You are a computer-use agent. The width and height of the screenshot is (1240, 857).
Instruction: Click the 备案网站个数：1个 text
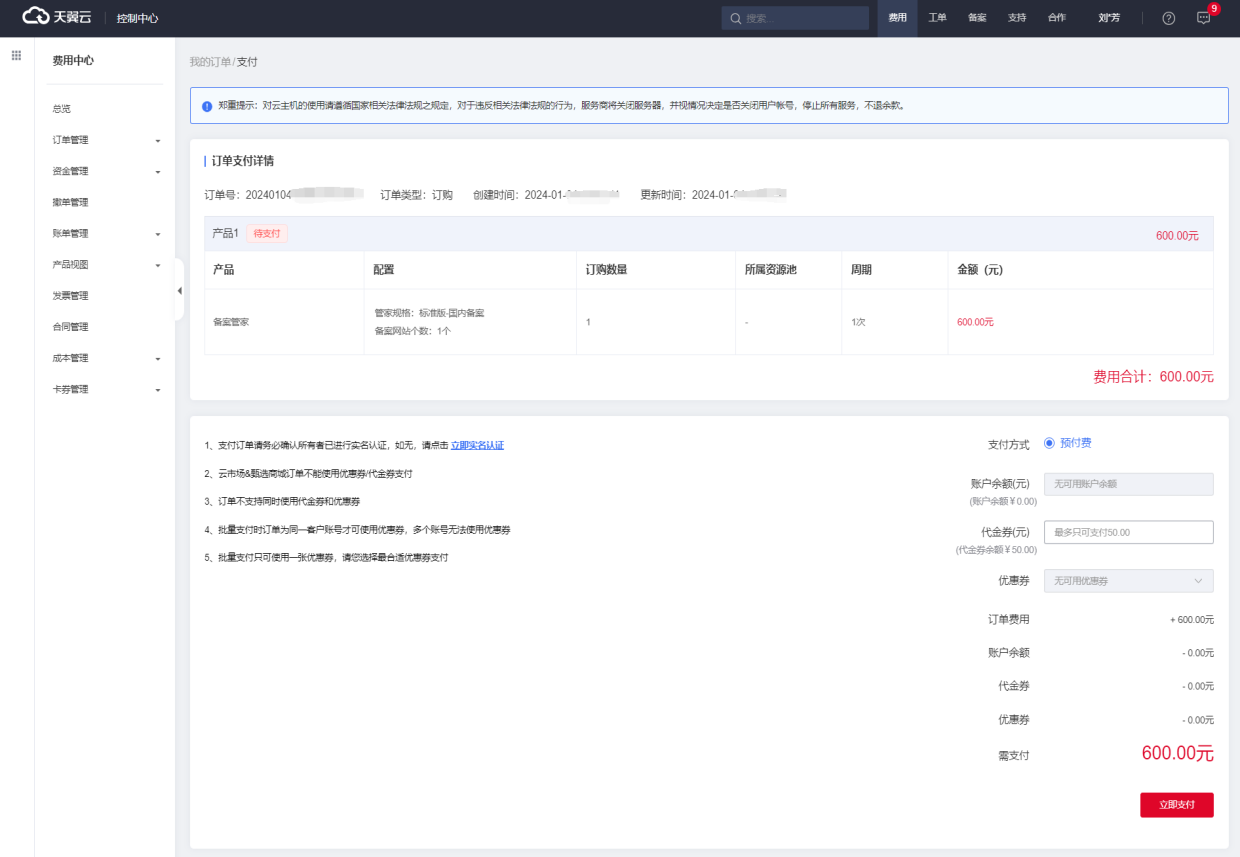pos(413,331)
